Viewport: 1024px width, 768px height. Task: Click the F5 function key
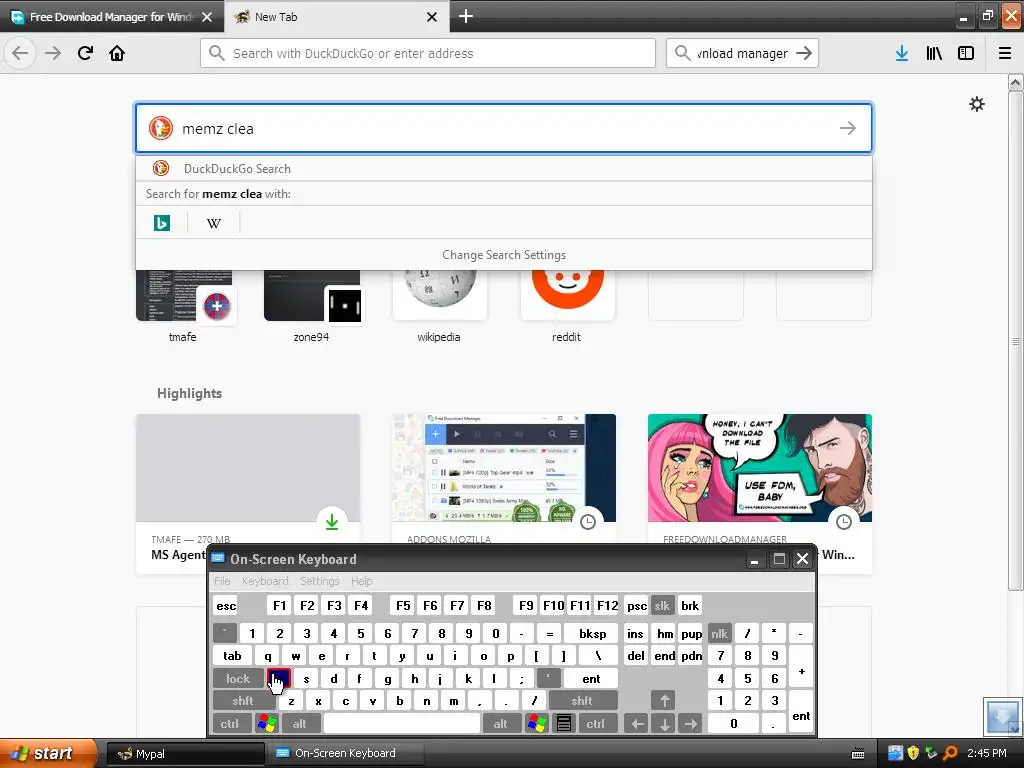(403, 605)
